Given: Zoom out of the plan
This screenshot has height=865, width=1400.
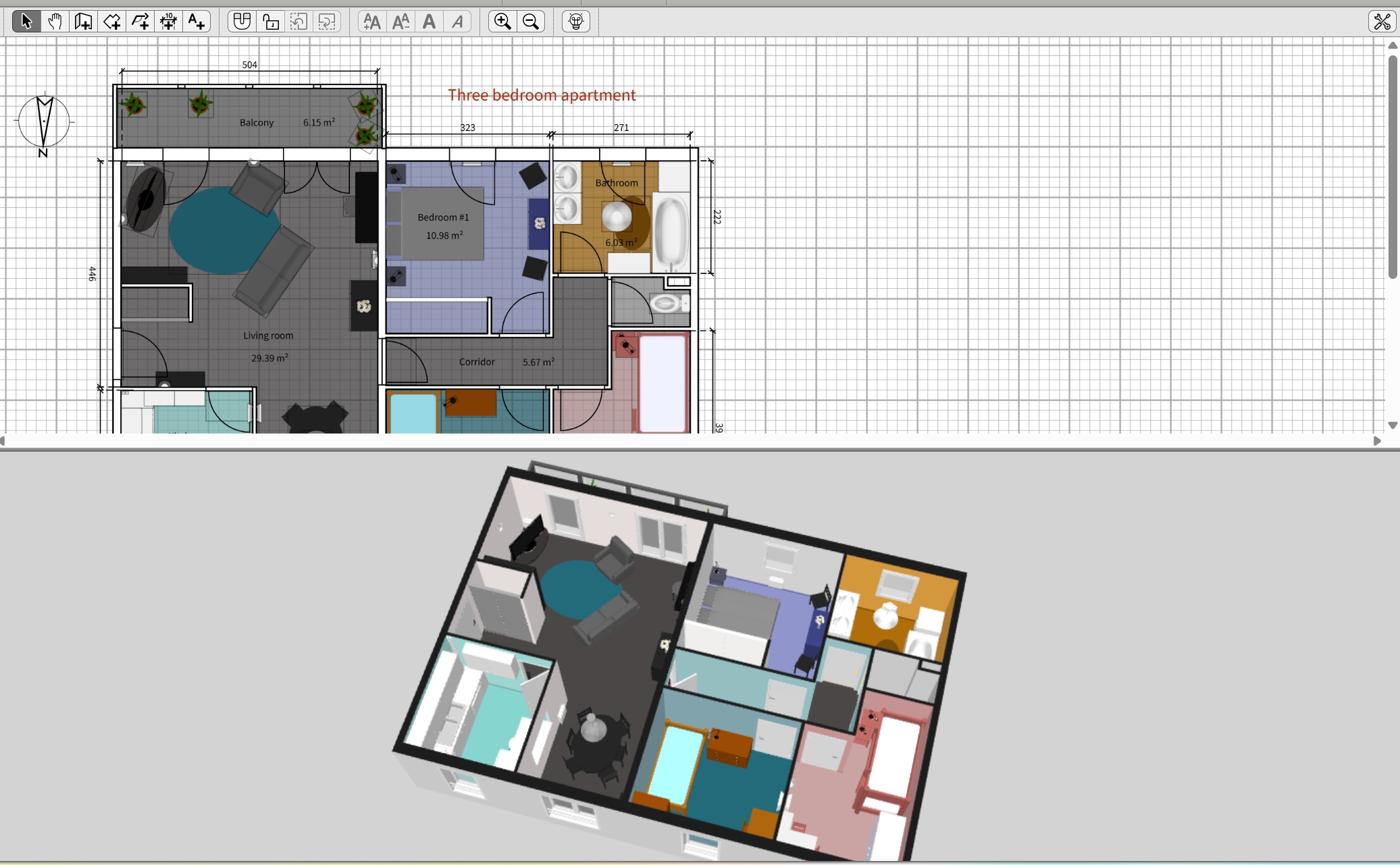Looking at the screenshot, I should 531,22.
